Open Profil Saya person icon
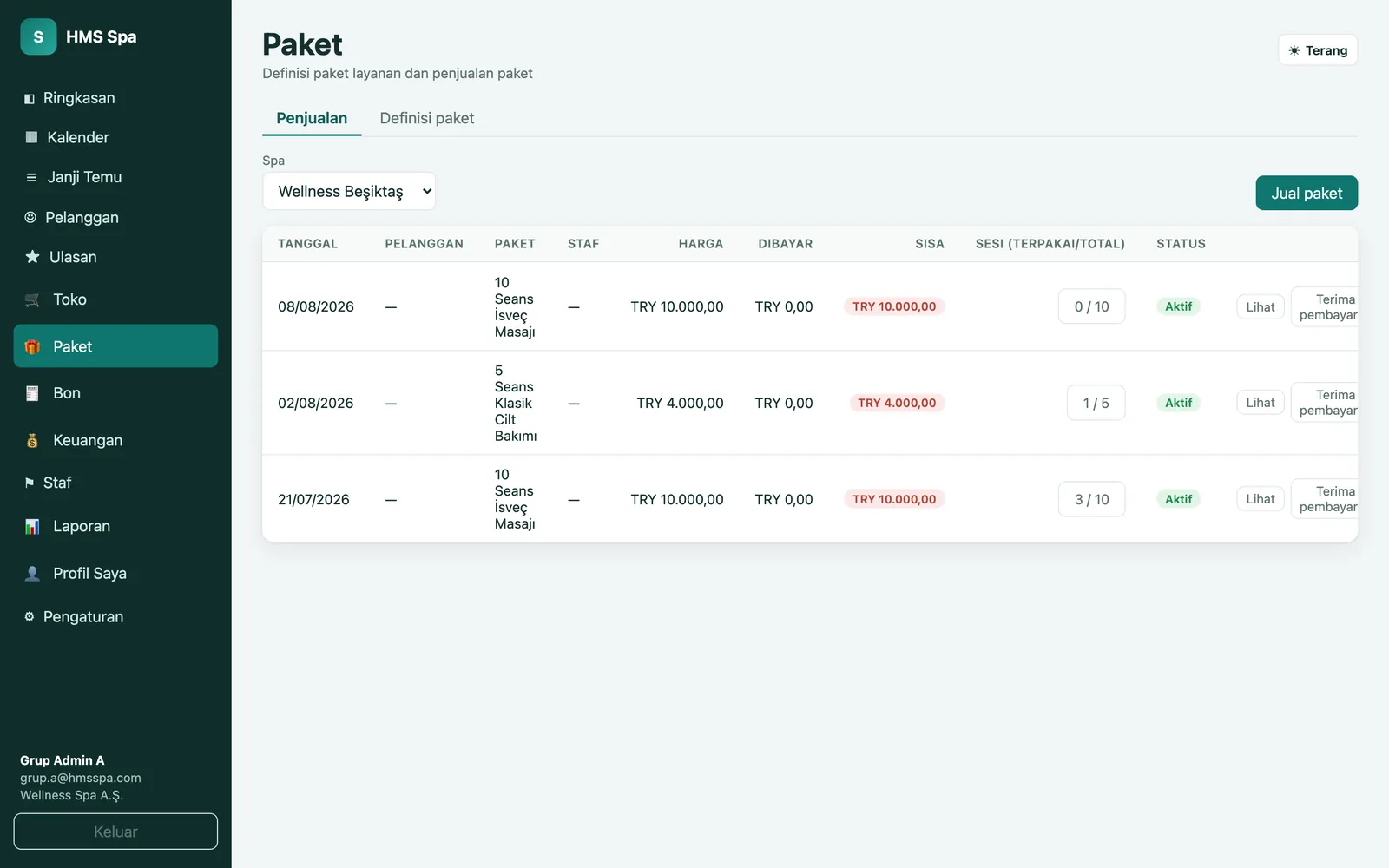1389x868 pixels. click(x=32, y=573)
